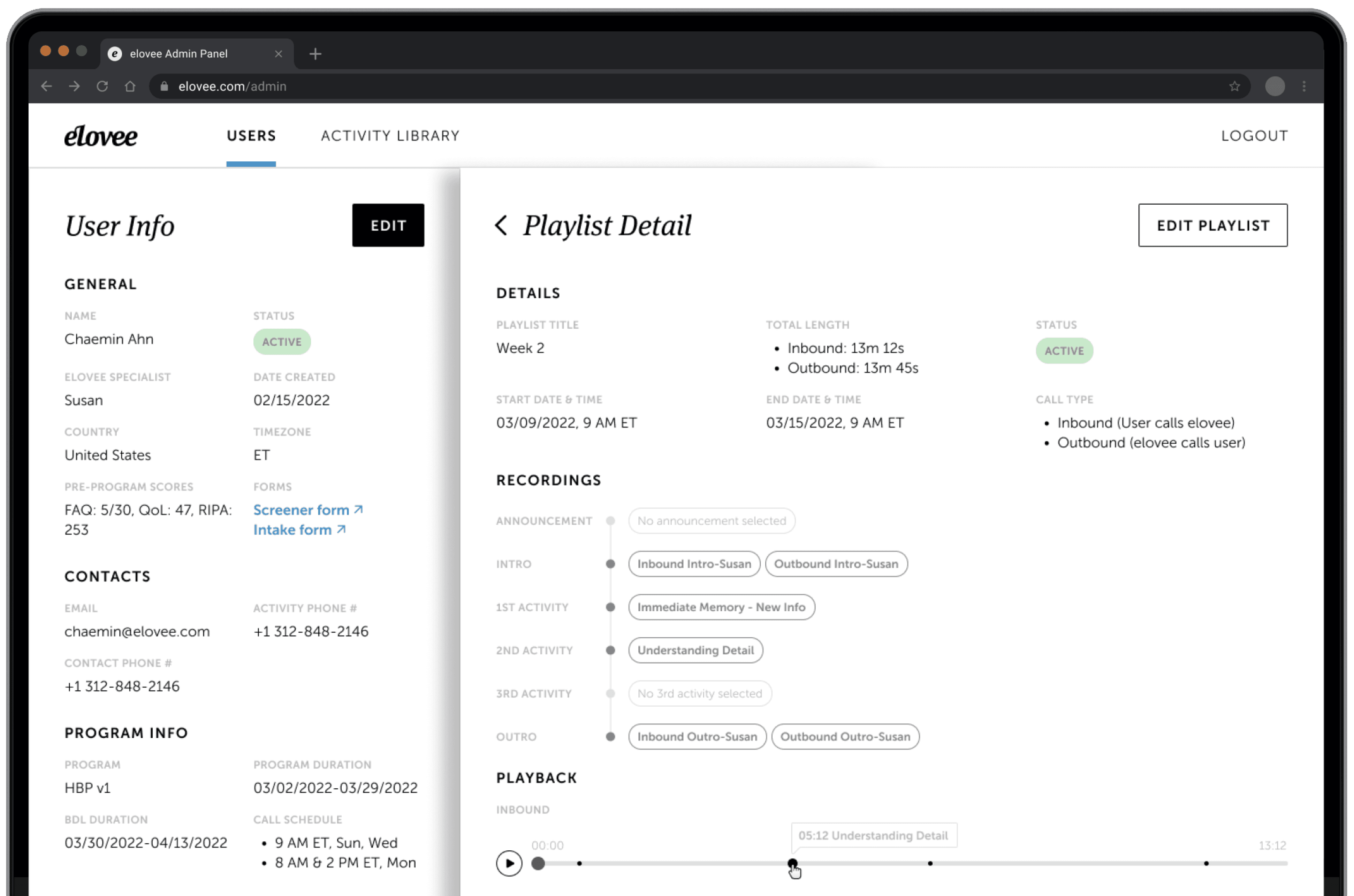
Task: Click end date 03/15/2022, 9 AM ET
Action: click(835, 423)
